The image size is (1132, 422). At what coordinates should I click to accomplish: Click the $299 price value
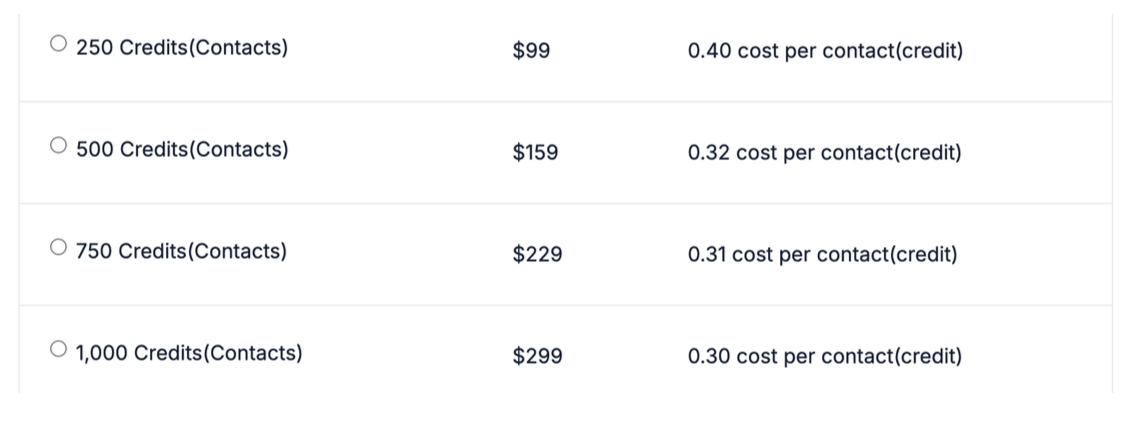pyautogui.click(x=537, y=355)
